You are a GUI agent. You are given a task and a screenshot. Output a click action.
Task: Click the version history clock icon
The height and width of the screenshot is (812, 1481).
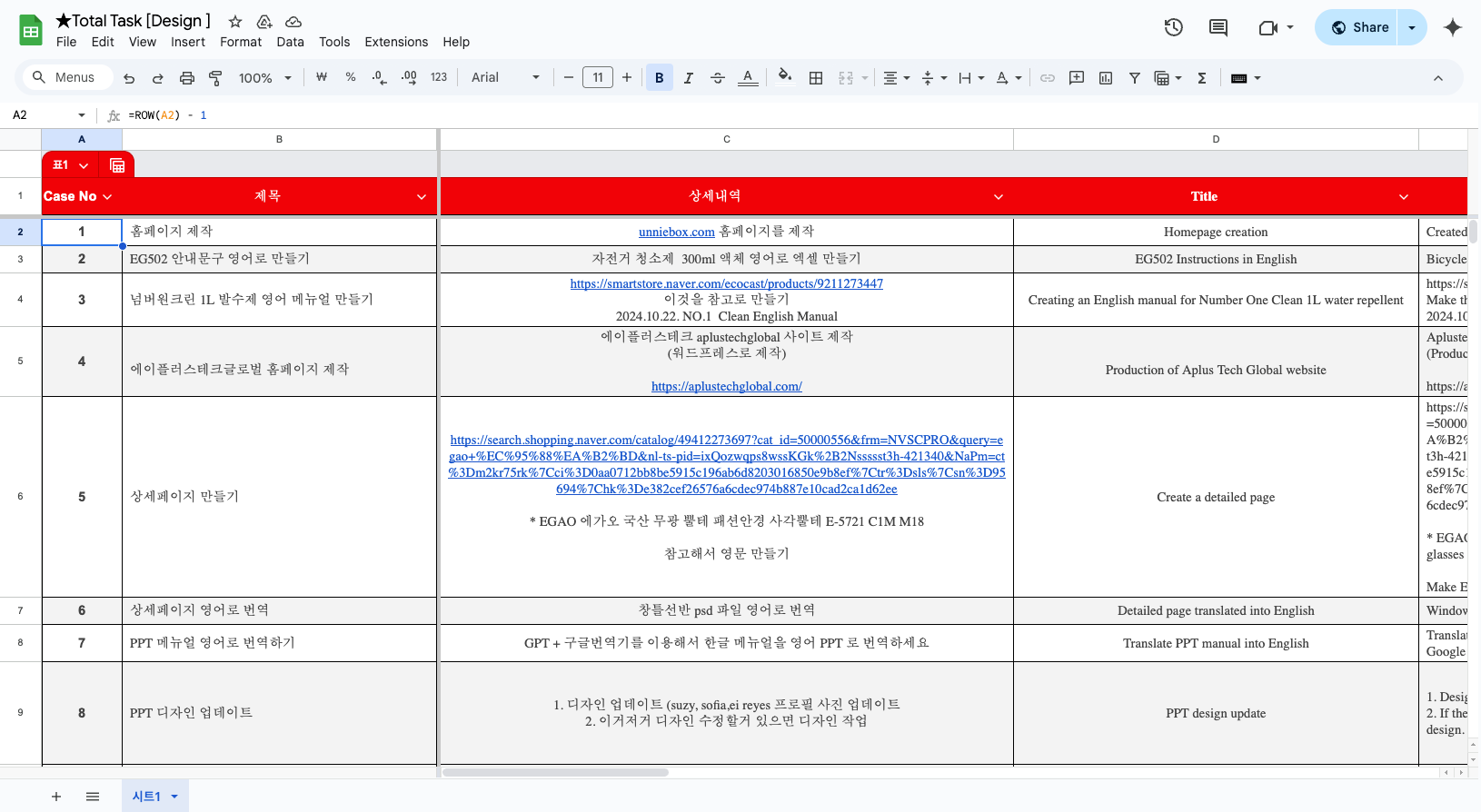(1173, 27)
